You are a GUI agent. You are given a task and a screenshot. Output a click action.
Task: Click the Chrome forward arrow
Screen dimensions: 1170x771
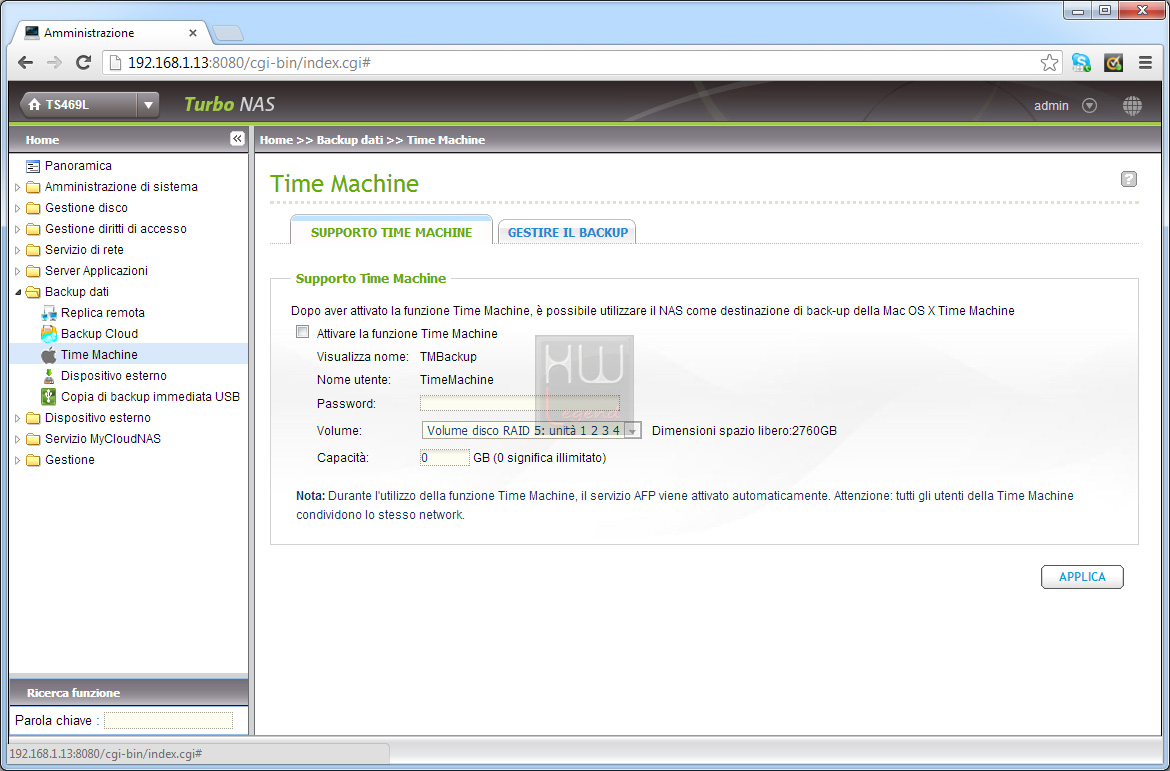(x=54, y=63)
